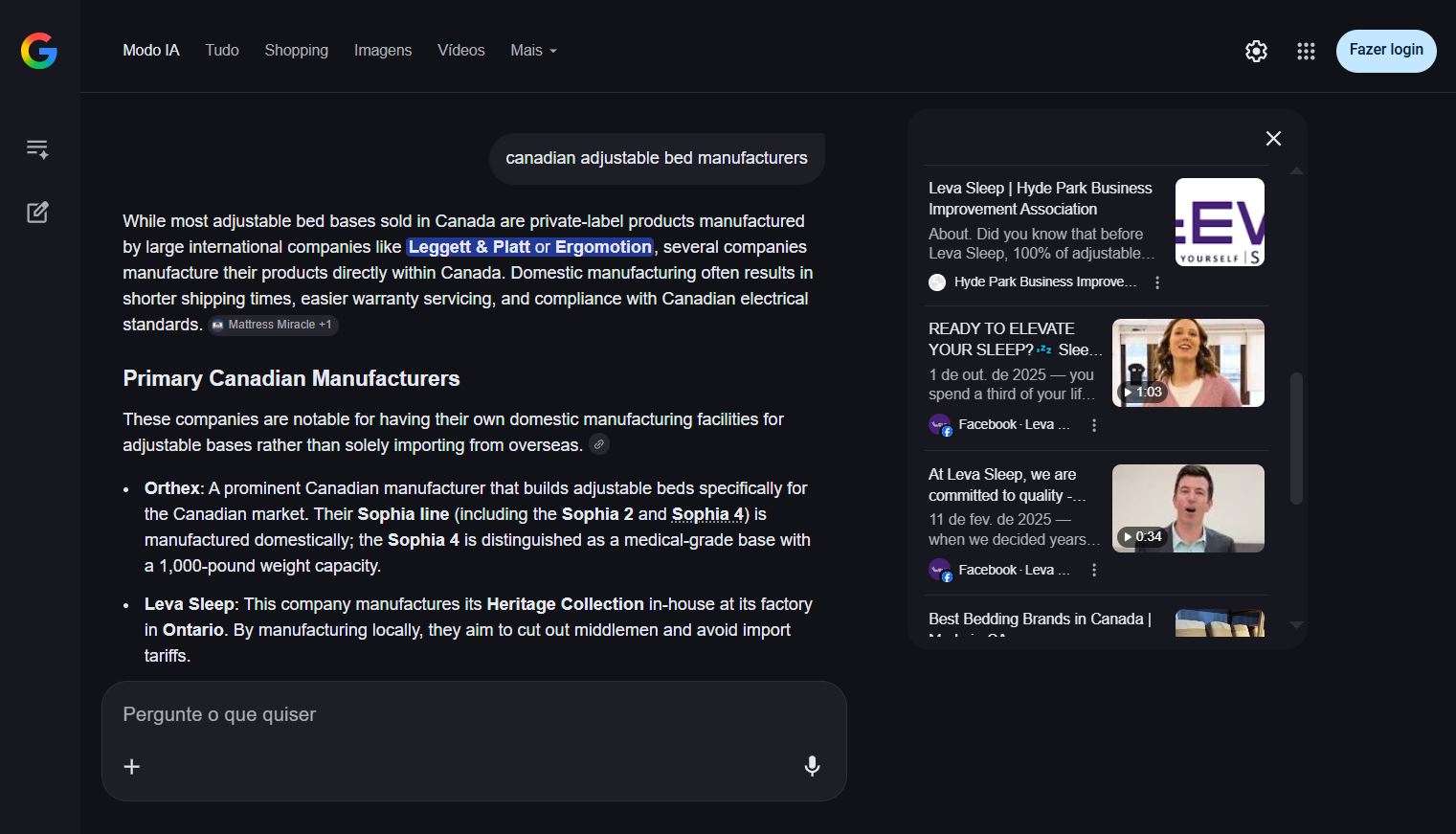
Task: Switch to Modo IA tab
Action: (x=151, y=50)
